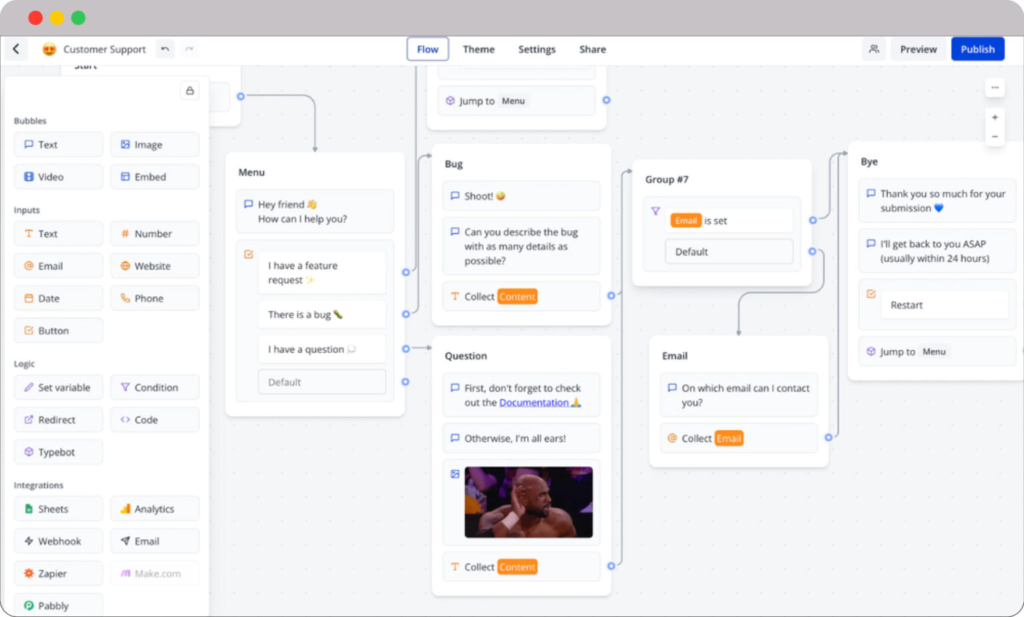Select the Set variable logic block

click(x=57, y=387)
